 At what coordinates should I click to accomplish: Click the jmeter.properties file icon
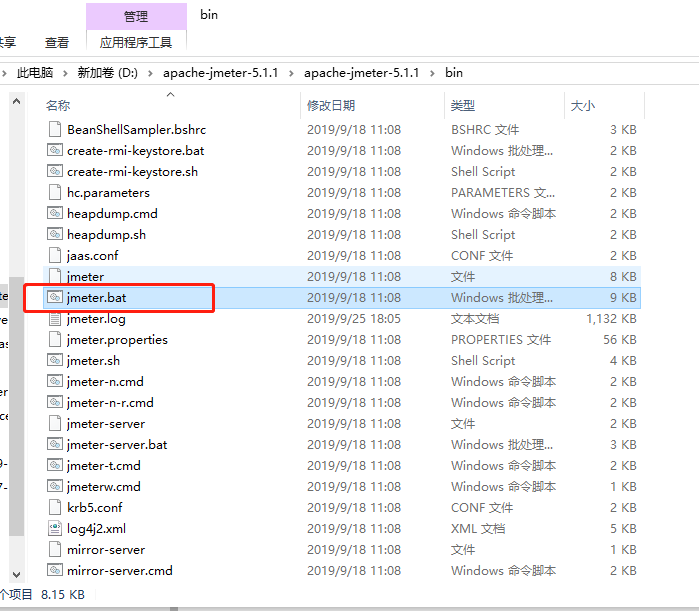pyautogui.click(x=55, y=339)
